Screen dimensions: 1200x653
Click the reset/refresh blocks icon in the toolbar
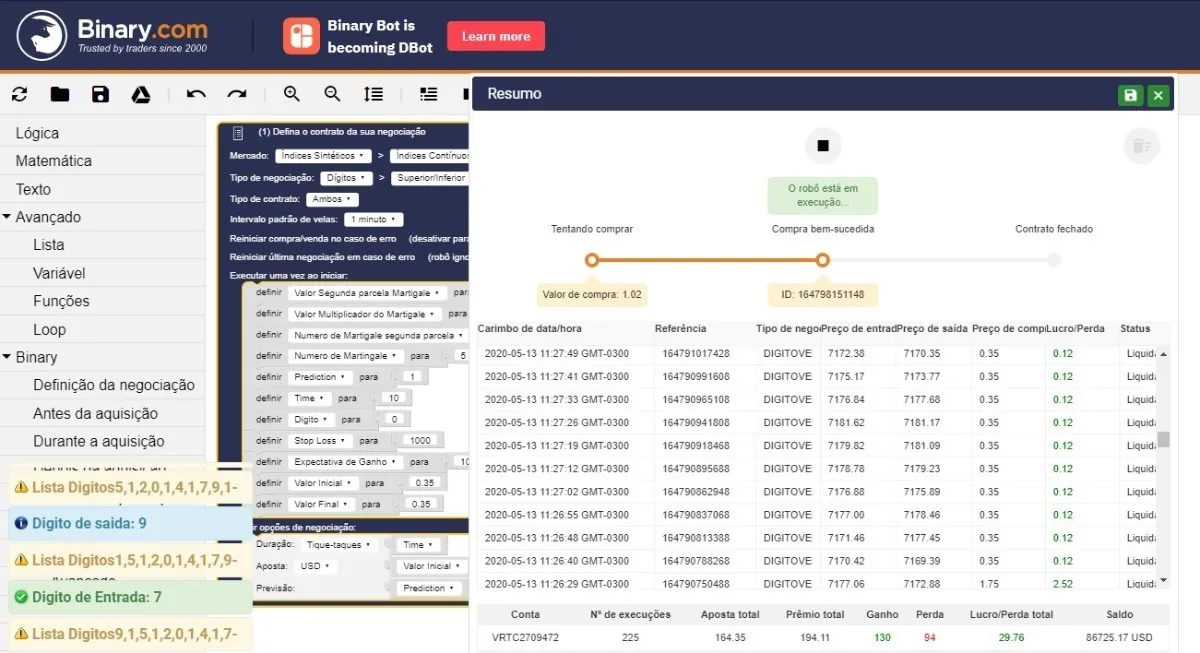[19, 94]
